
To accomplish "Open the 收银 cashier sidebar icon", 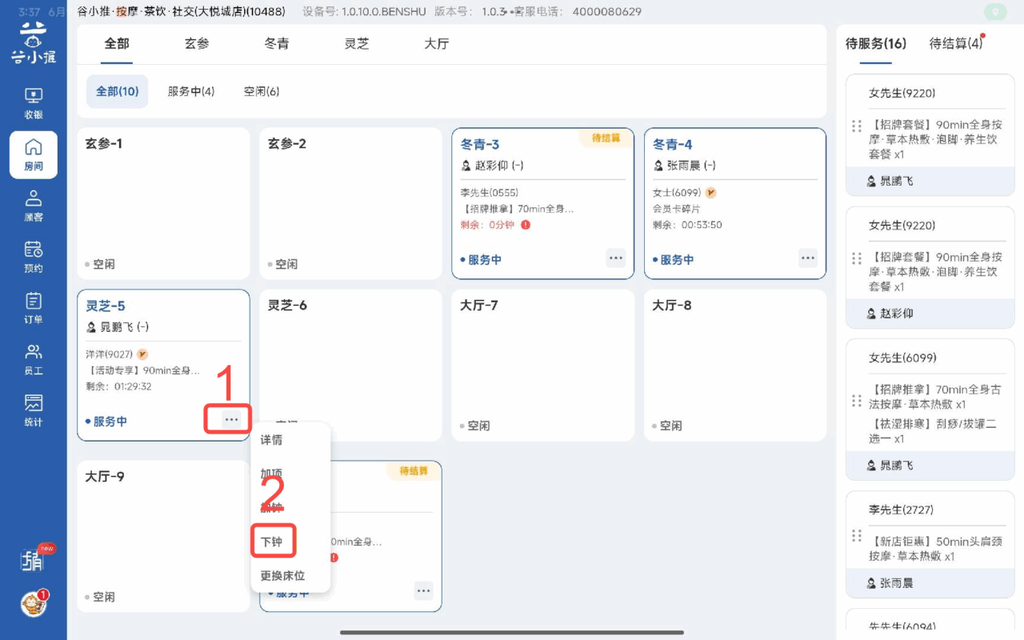I will [33, 103].
